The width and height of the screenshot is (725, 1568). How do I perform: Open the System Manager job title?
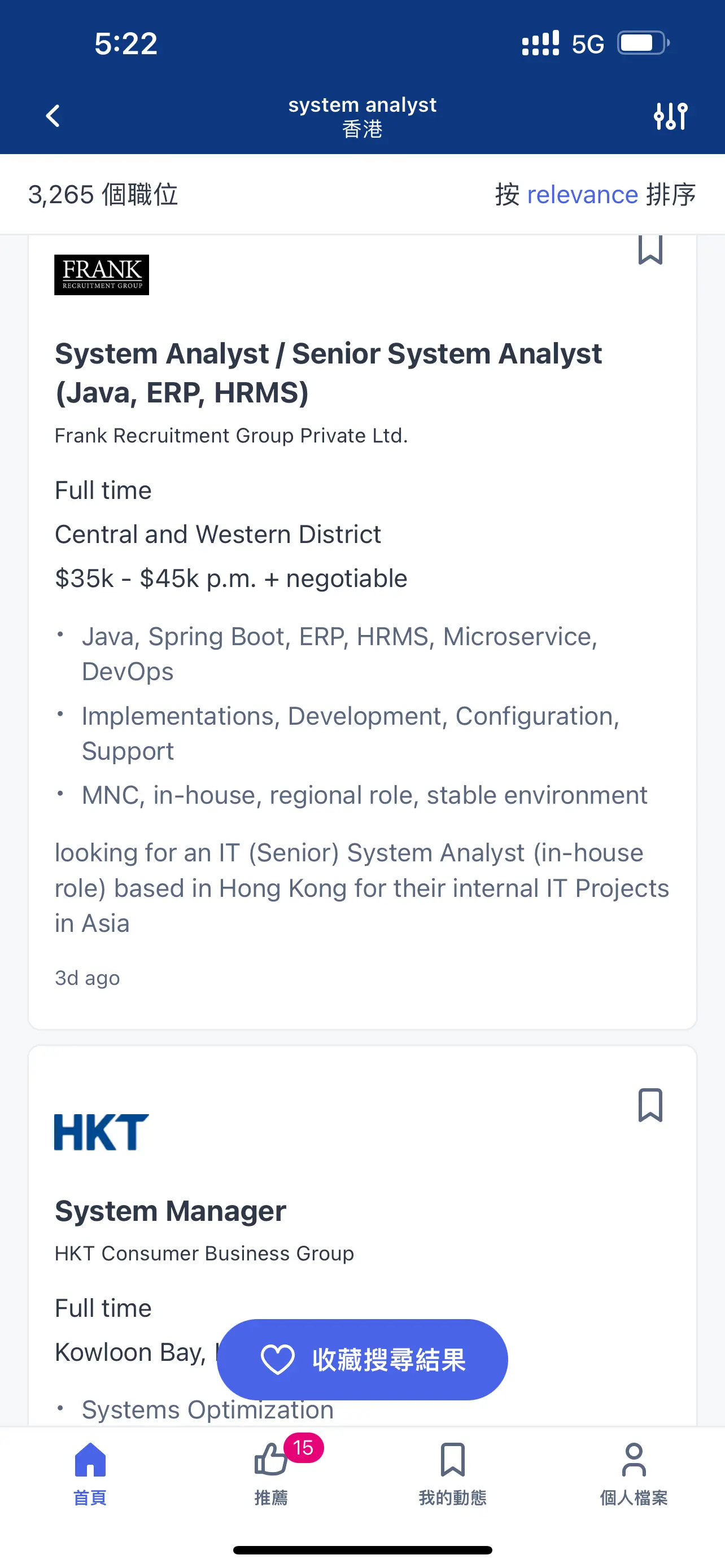171,1211
